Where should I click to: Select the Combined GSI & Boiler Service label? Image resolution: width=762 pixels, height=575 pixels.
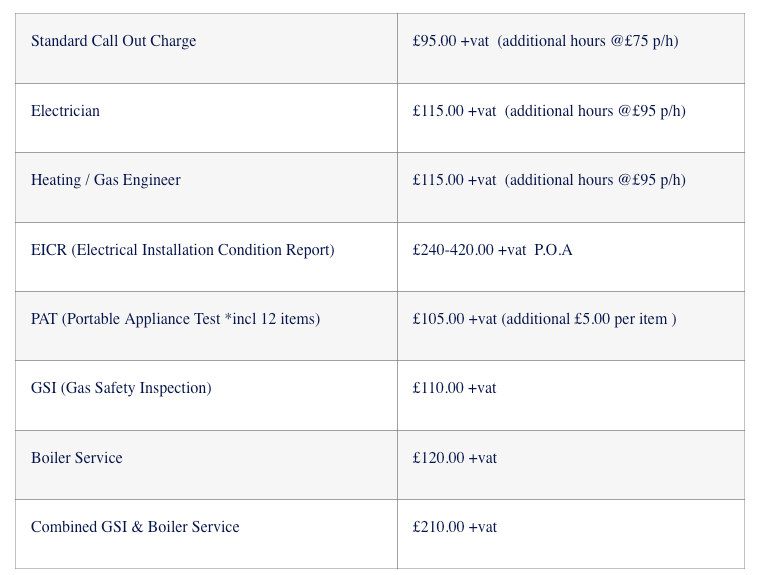[x=135, y=528]
